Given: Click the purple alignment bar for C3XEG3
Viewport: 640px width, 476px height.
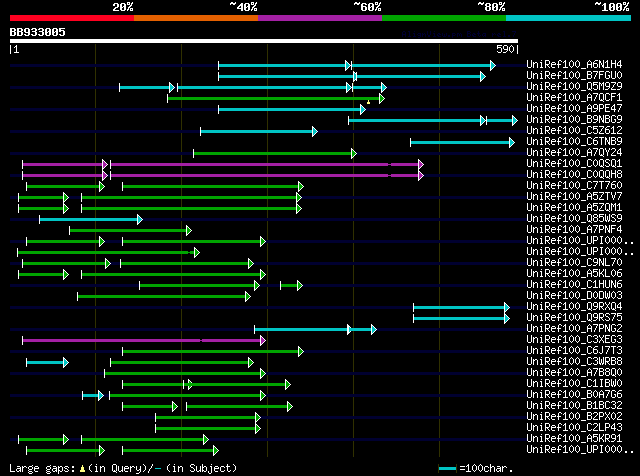Looking at the screenshot, I should tap(144, 340).
